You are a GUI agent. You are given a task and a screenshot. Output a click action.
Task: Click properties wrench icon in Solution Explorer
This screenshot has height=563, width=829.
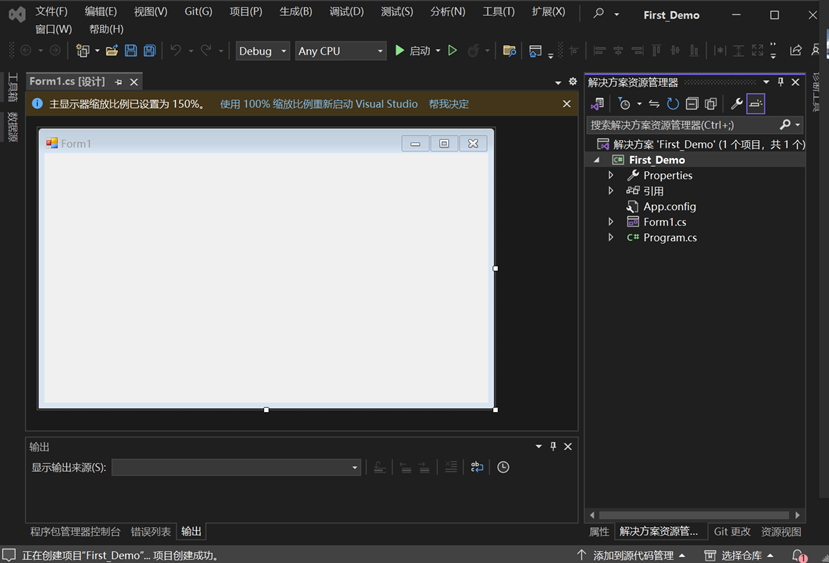[x=736, y=104]
